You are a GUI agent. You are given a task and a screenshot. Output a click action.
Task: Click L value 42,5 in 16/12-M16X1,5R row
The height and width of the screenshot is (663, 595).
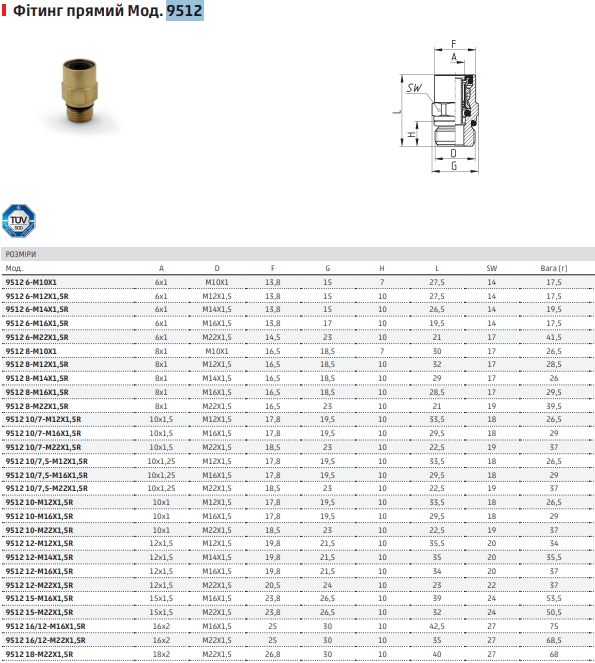437,626
